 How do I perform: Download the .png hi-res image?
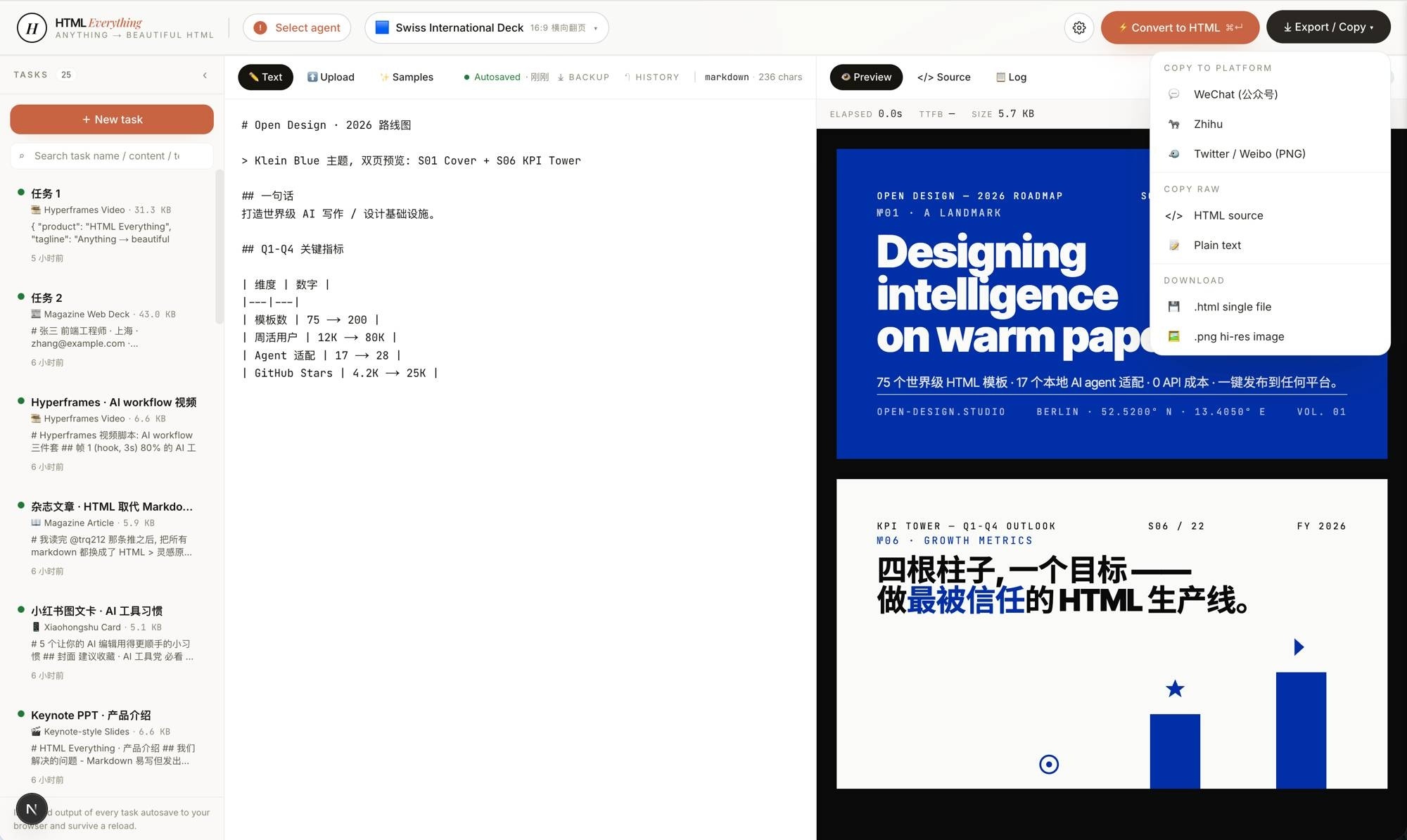1270,336
